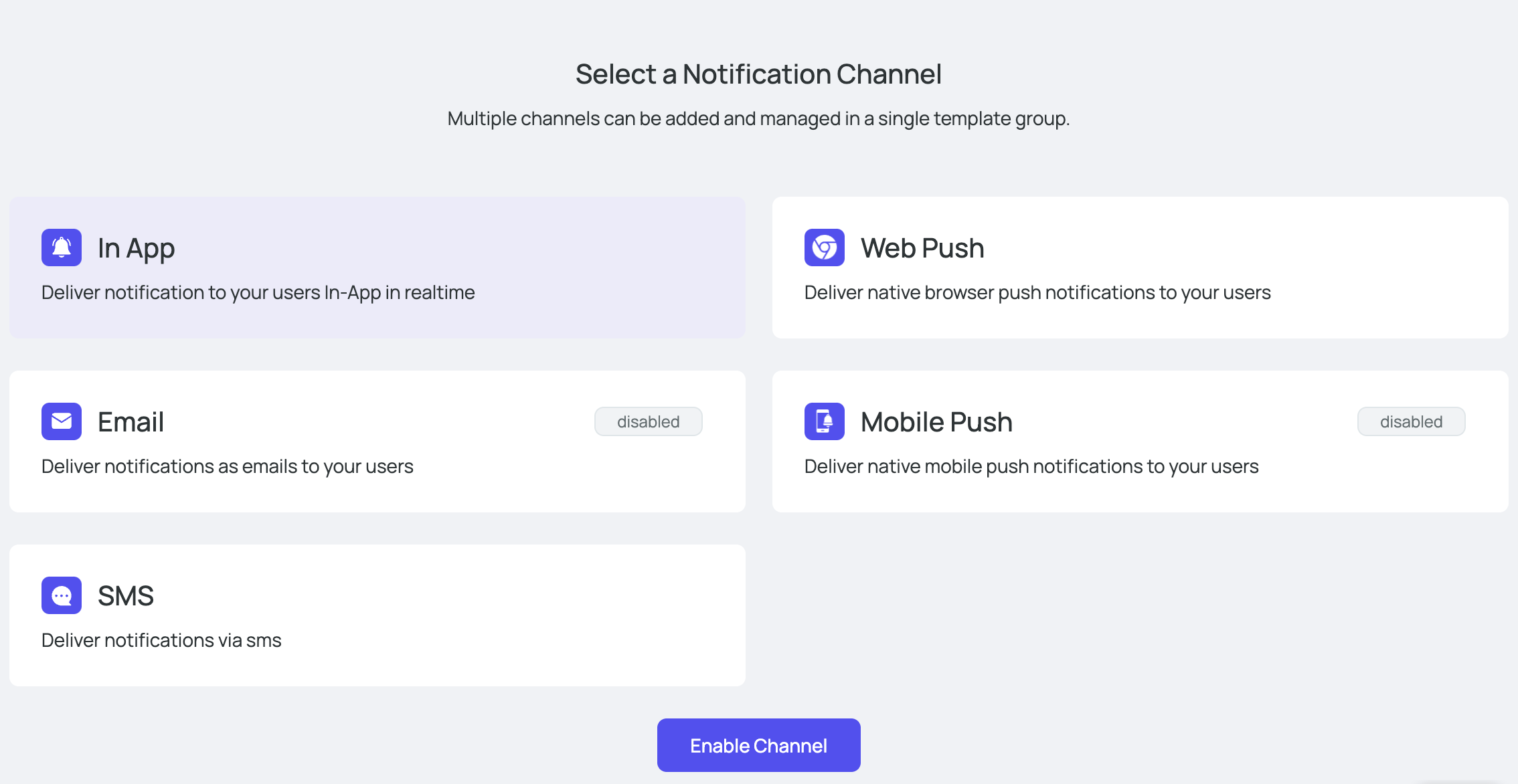
Task: Click the Mobile Push phone icon
Action: [825, 421]
